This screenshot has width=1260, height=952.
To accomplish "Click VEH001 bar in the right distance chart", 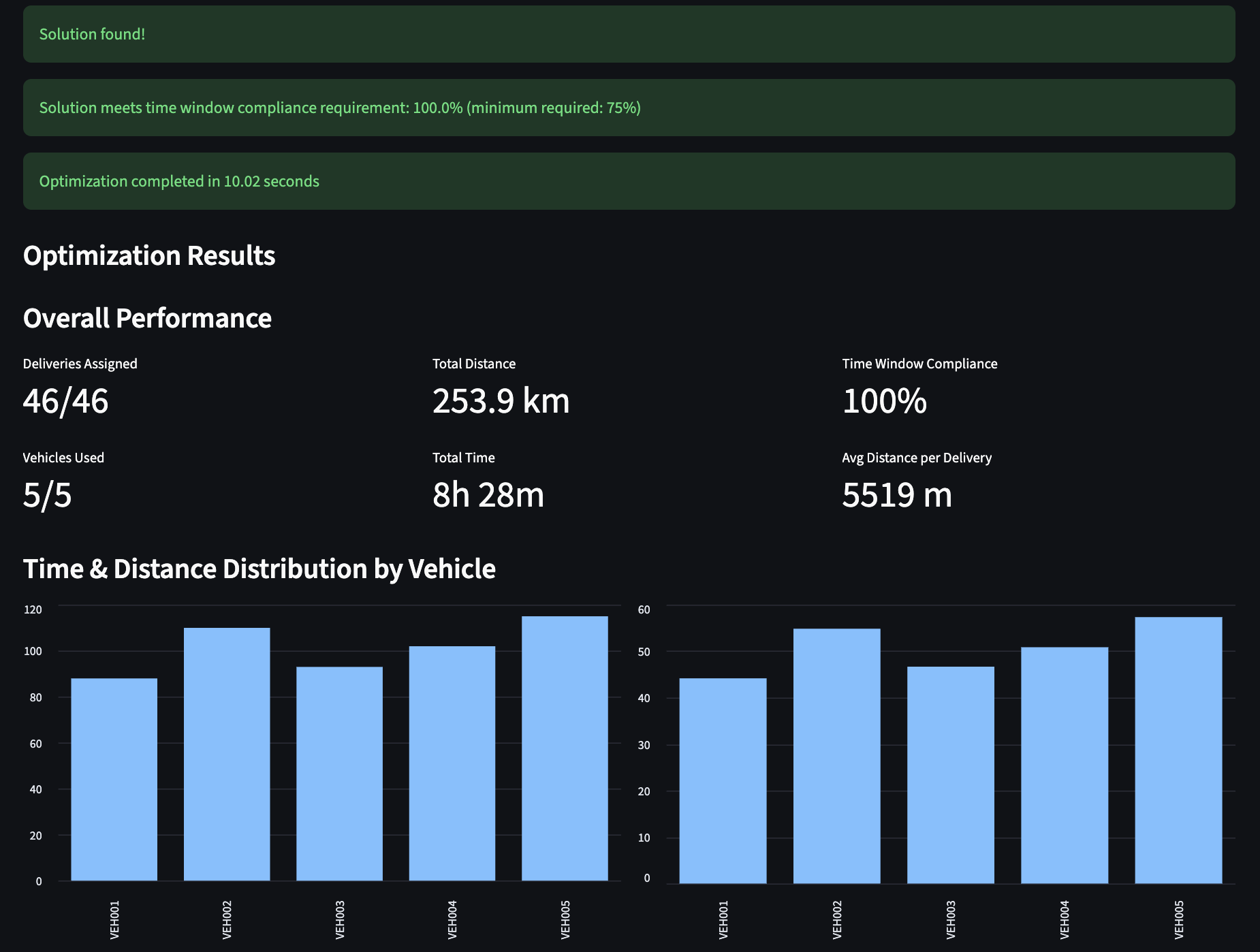I will (x=723, y=781).
